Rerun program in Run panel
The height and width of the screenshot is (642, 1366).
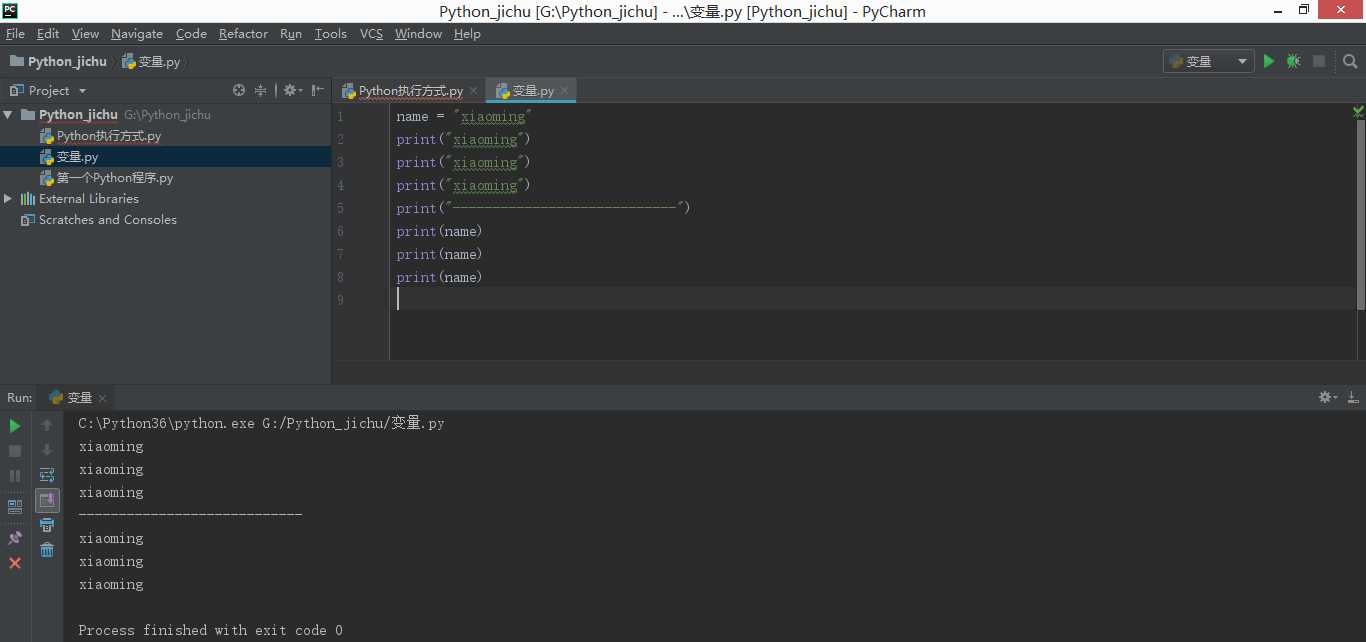pos(15,426)
